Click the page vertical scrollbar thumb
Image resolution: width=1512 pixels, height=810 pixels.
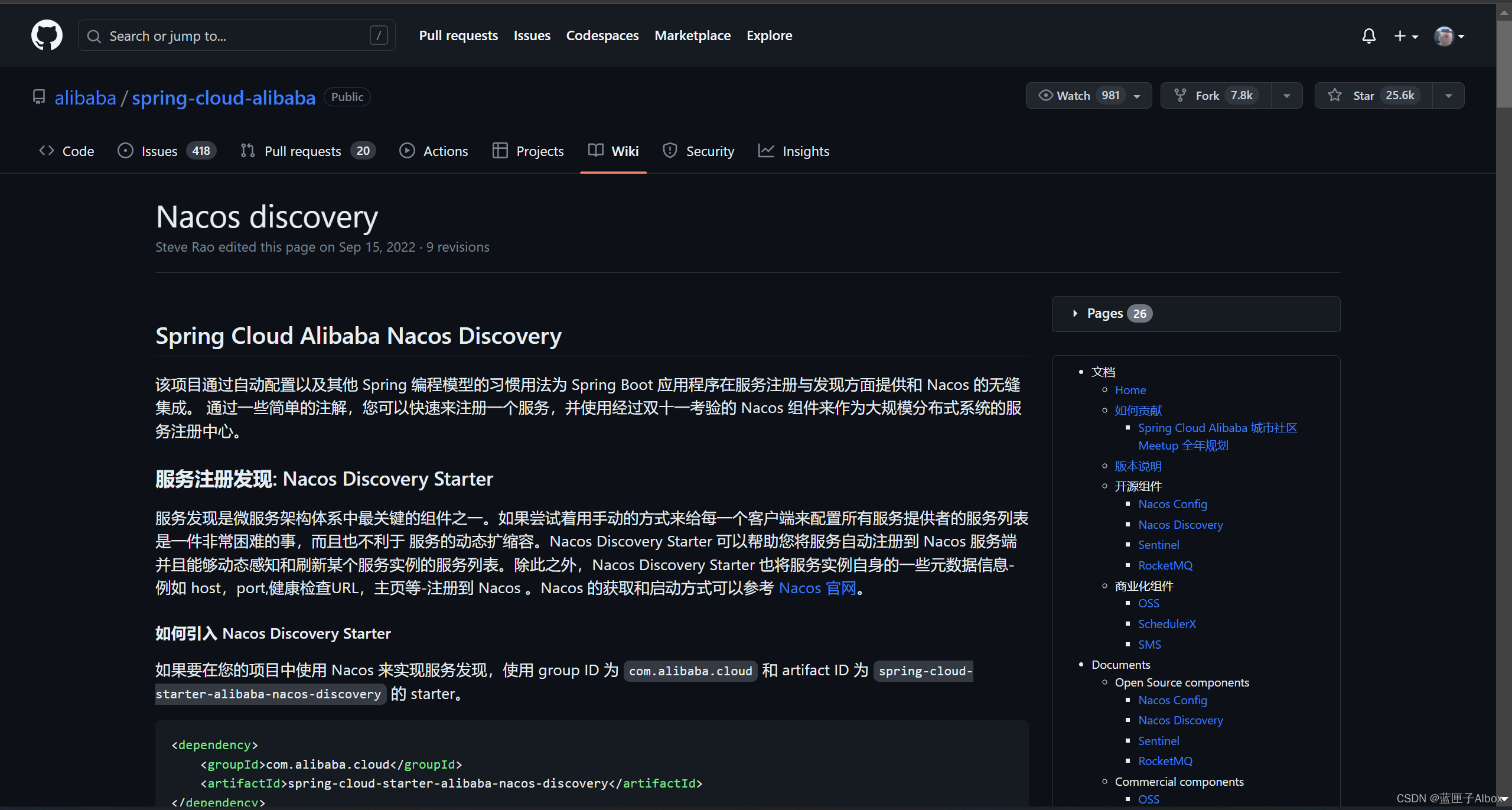tap(1504, 64)
